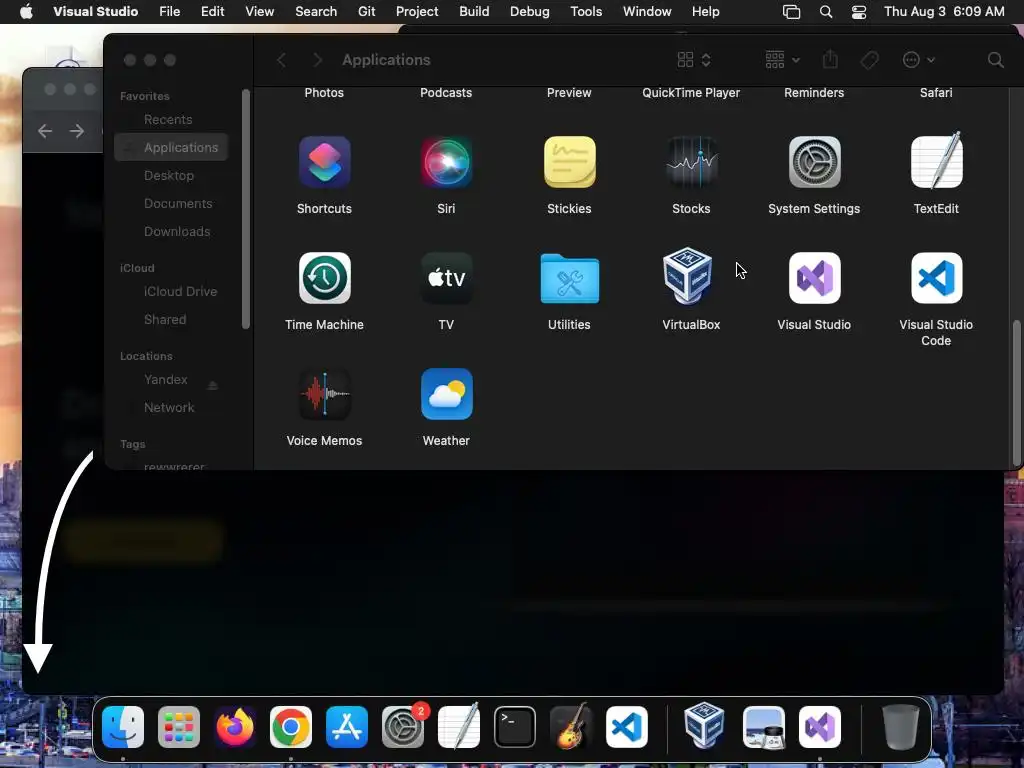This screenshot has height=768, width=1024.
Task: Go forward in Finder toolbar
Action: pos(317,60)
